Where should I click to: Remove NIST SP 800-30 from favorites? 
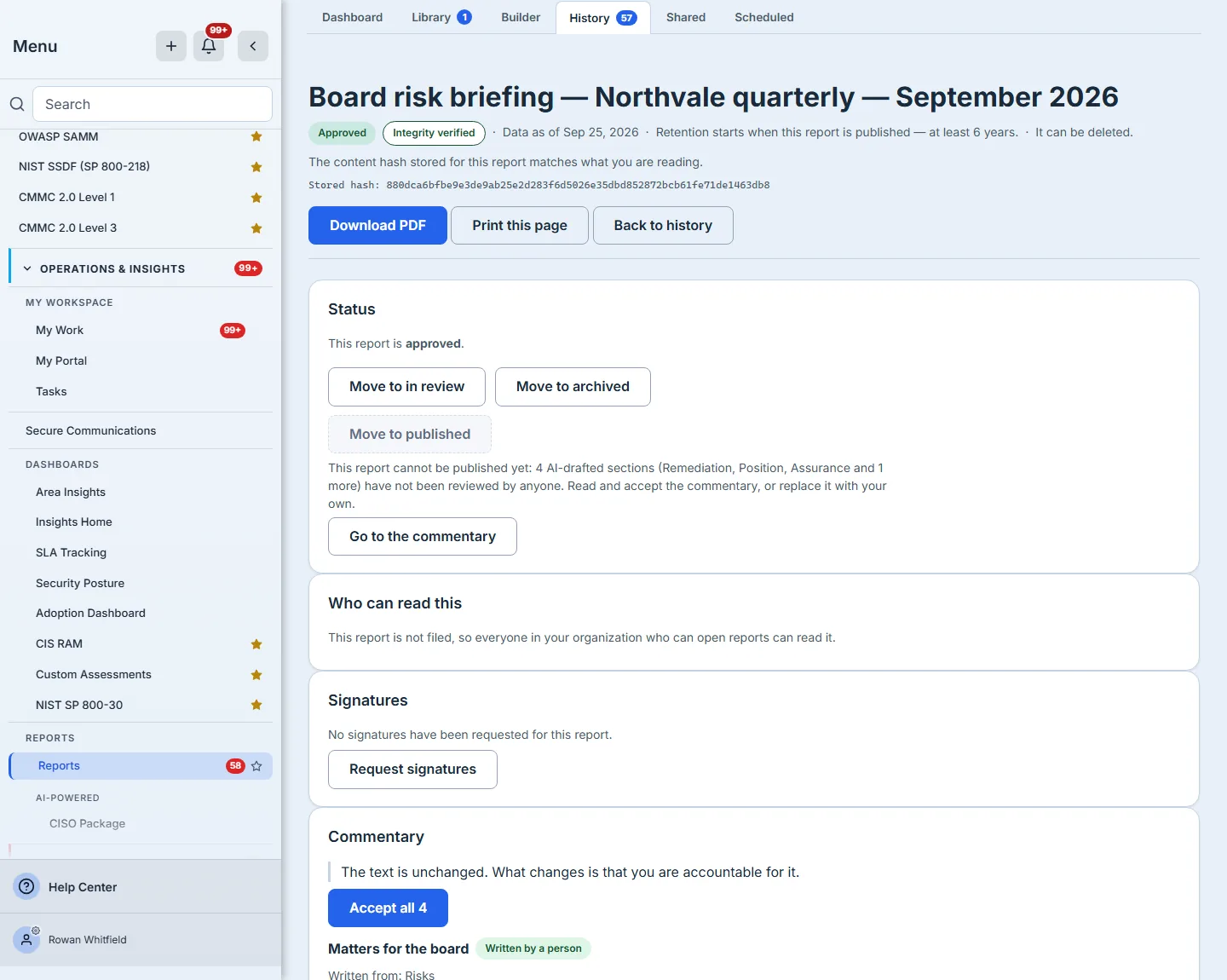click(x=256, y=705)
